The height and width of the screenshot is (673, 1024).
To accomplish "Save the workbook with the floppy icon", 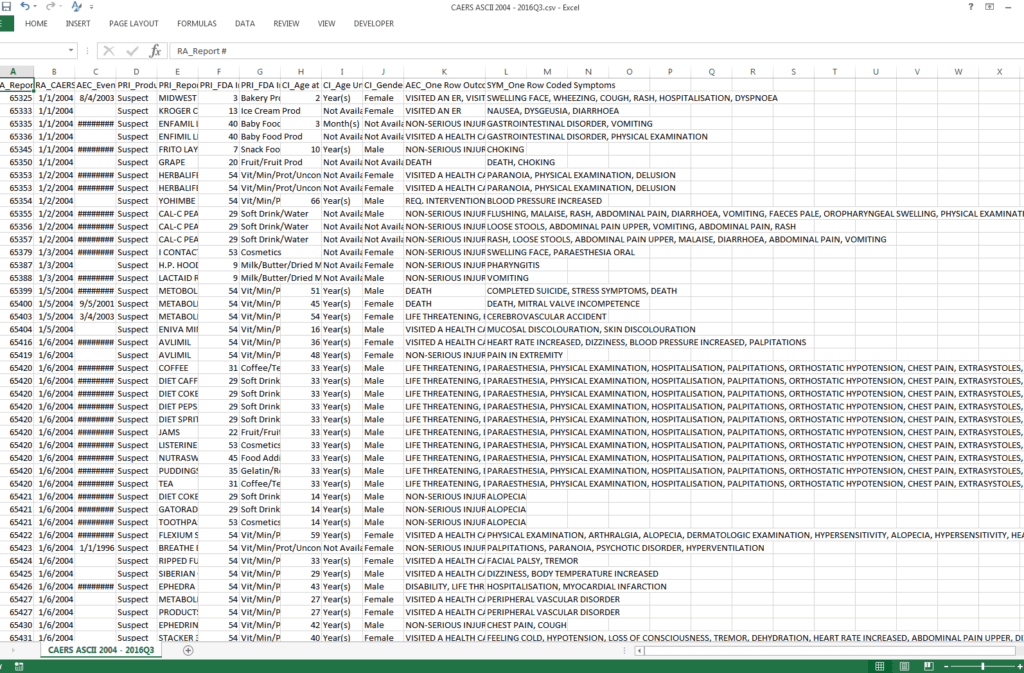I will coord(6,7).
